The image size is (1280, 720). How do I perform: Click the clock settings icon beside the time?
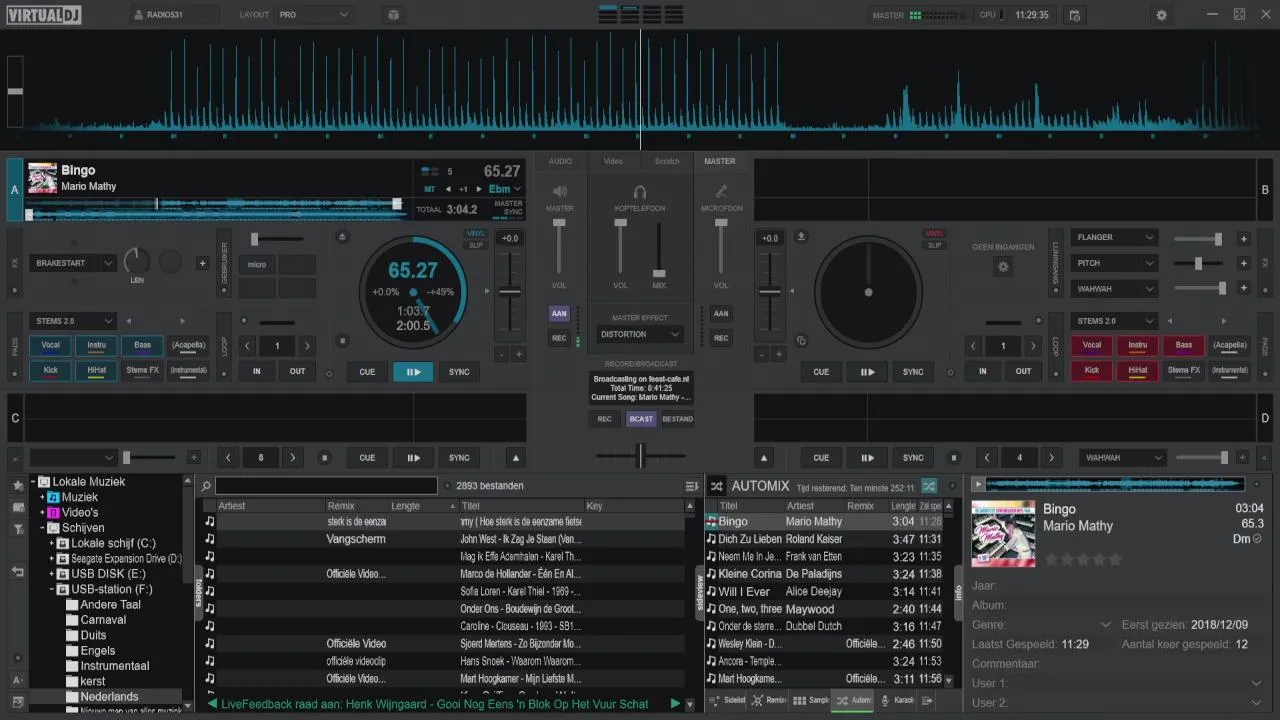tap(1074, 15)
